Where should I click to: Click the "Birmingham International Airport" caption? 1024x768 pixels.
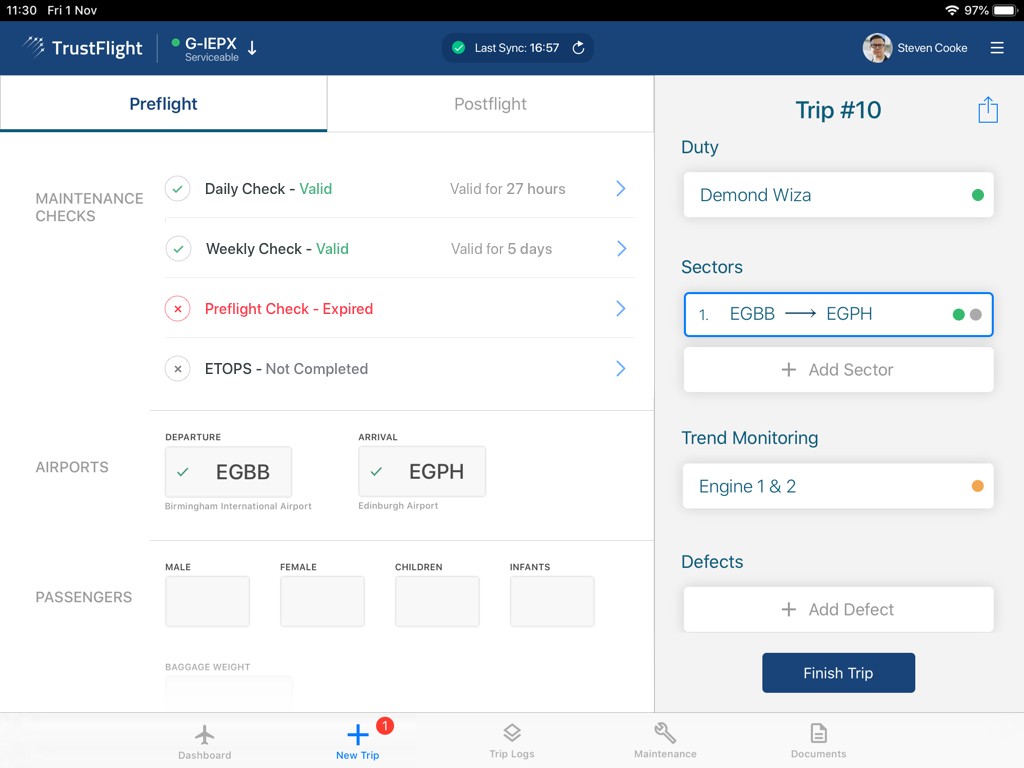click(x=238, y=506)
